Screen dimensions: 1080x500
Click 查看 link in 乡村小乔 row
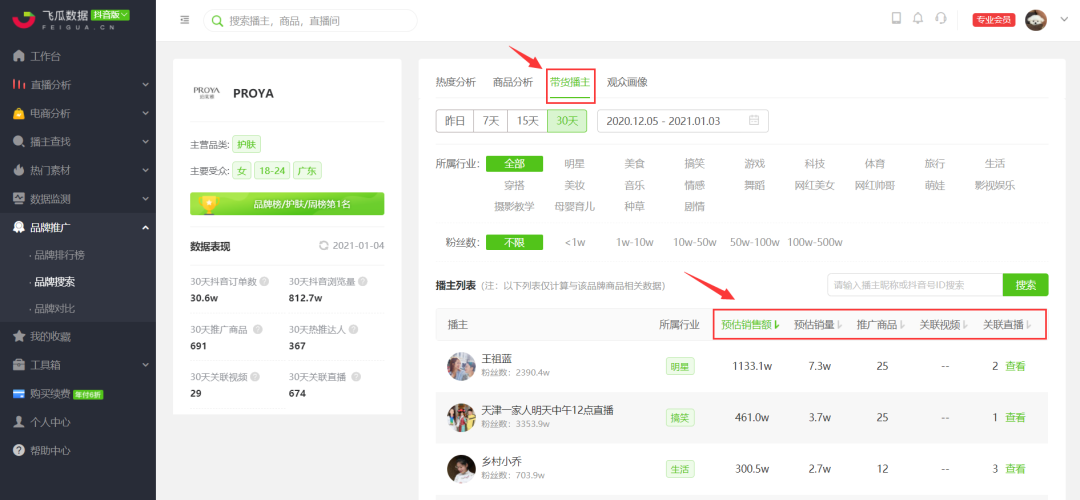(1015, 468)
